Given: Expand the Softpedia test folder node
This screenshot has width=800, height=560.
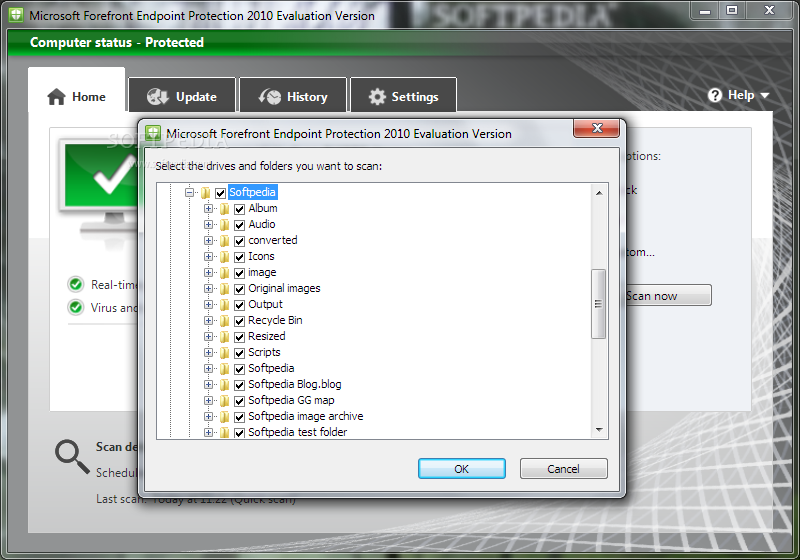Looking at the screenshot, I should click(208, 432).
